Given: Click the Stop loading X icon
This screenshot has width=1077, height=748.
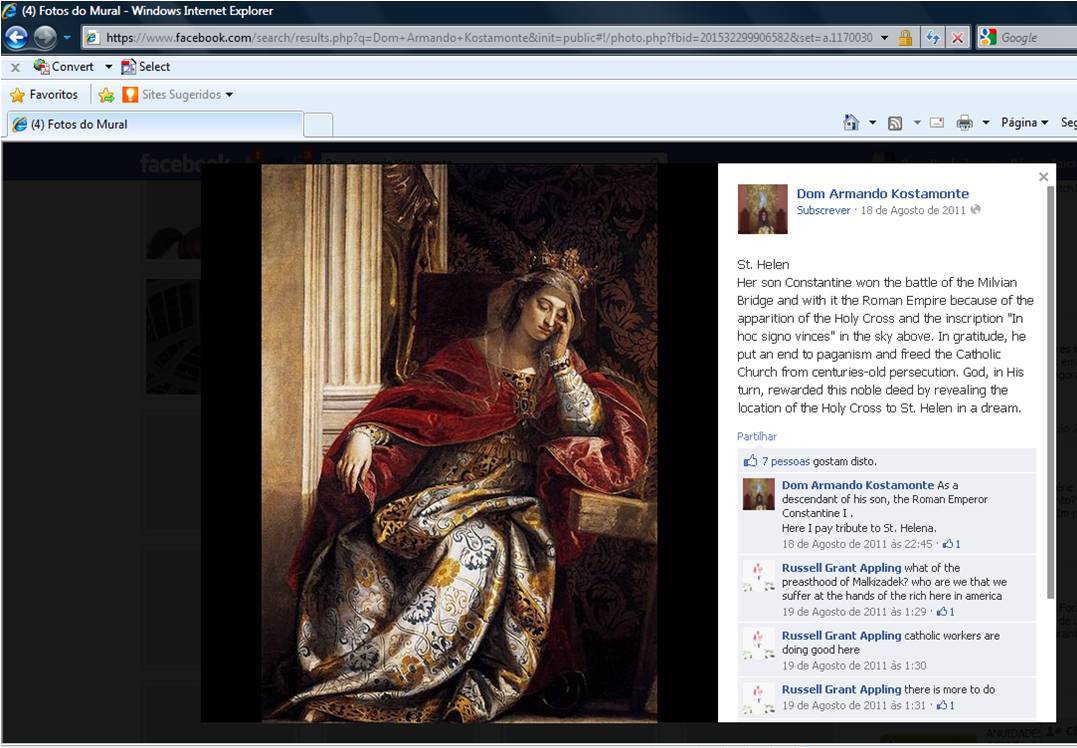Looking at the screenshot, I should click(957, 38).
